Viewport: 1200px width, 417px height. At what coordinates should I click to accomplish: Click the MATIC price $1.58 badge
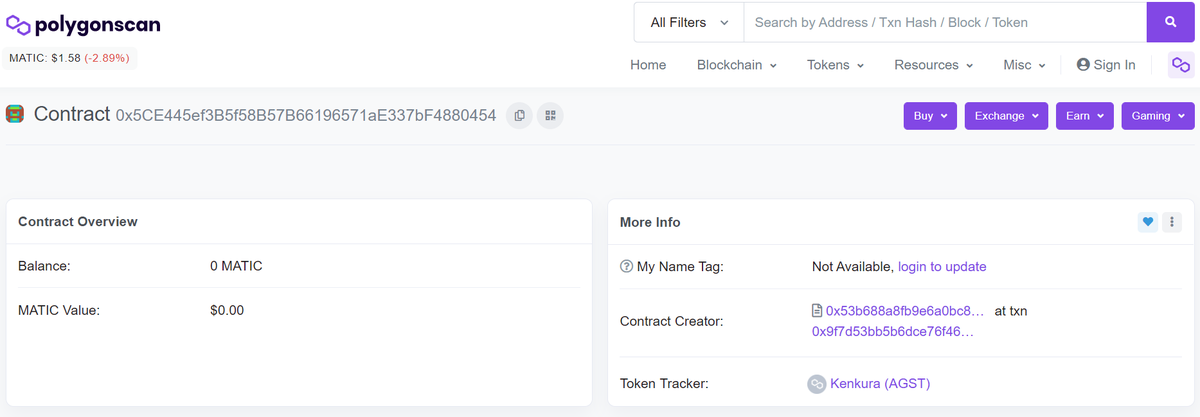(69, 58)
